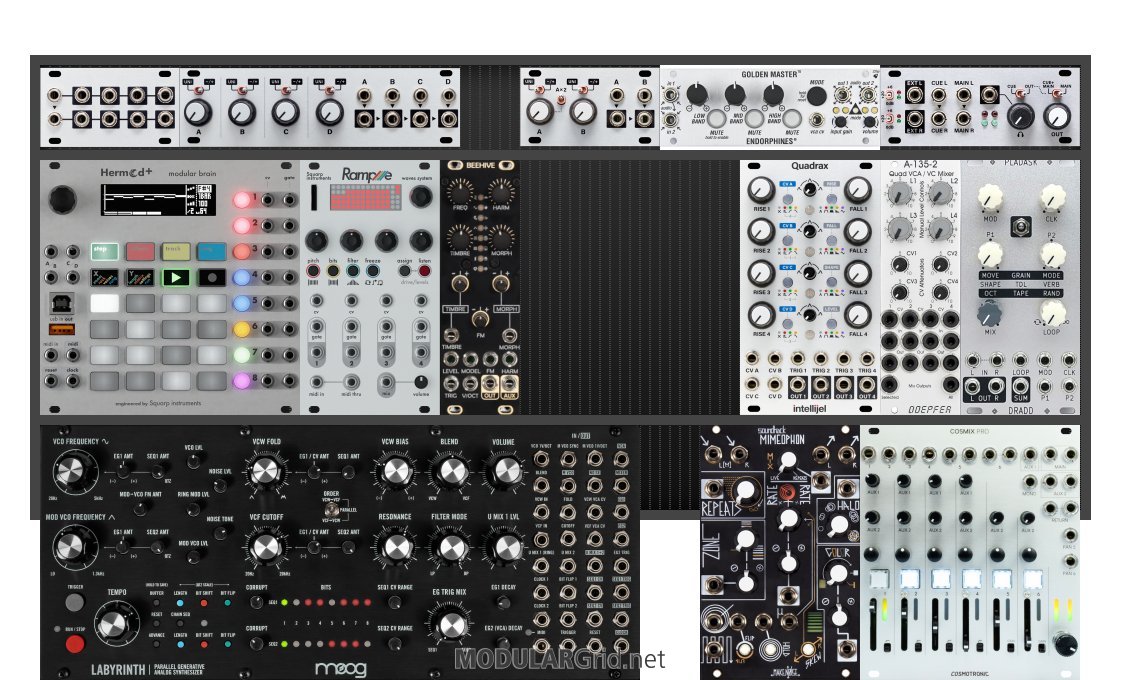The image size is (1121, 680).
Task: Click the Mimeophon FLIP button
Action: pos(745,649)
